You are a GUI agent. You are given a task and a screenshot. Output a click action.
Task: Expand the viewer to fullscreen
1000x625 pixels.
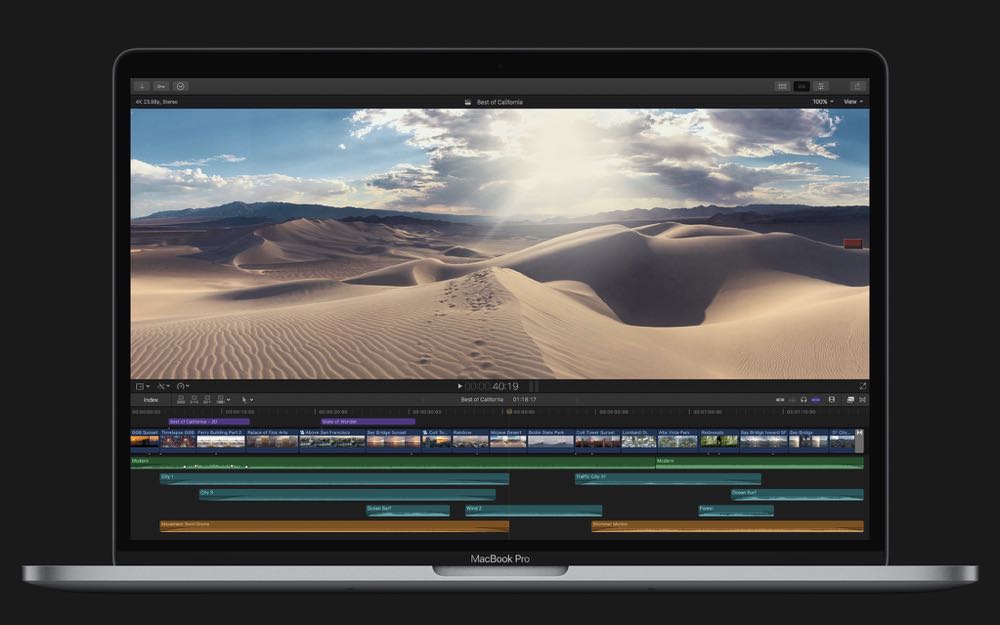[x=862, y=387]
